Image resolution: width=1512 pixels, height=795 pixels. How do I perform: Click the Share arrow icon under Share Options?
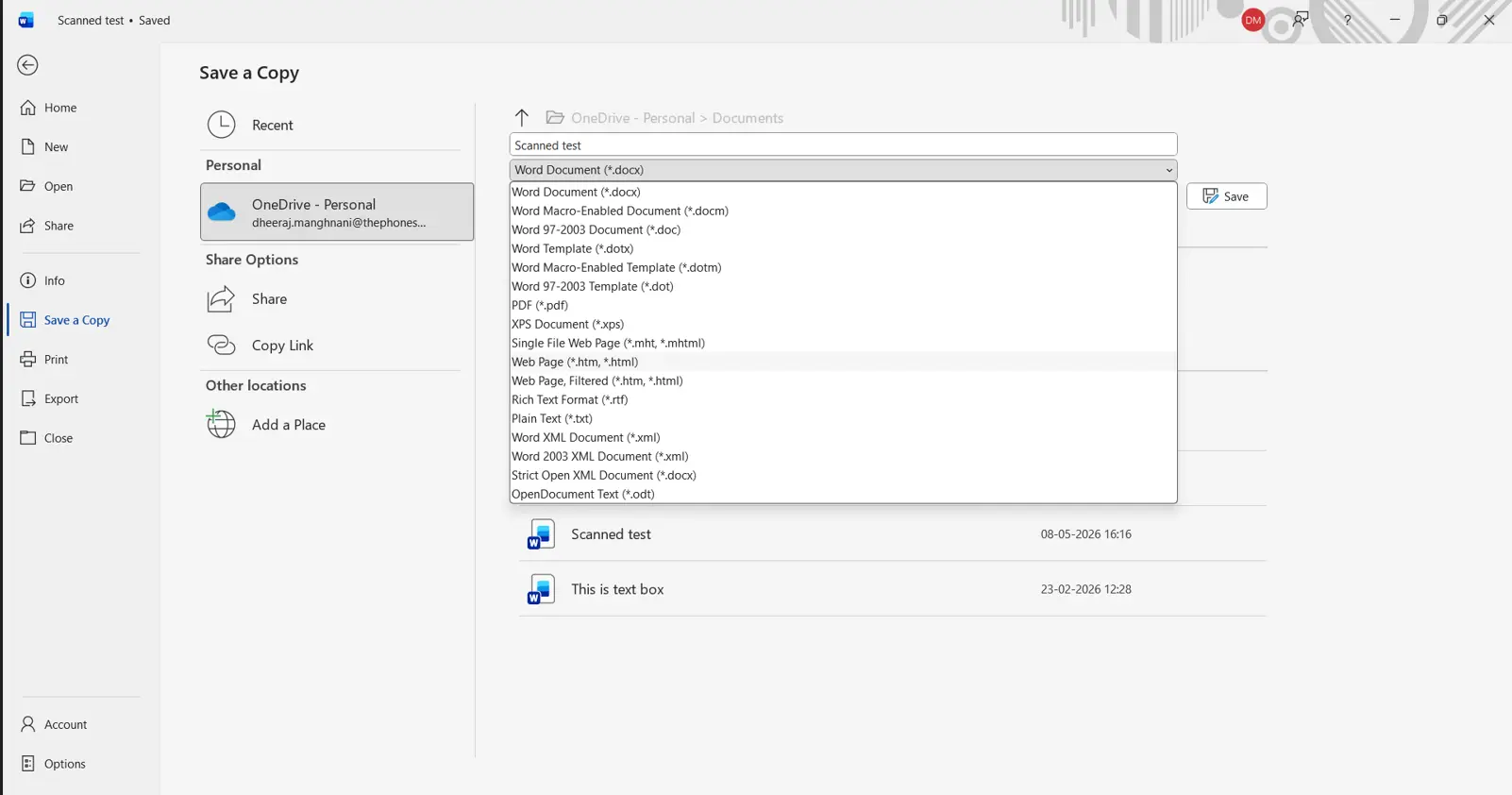click(221, 298)
